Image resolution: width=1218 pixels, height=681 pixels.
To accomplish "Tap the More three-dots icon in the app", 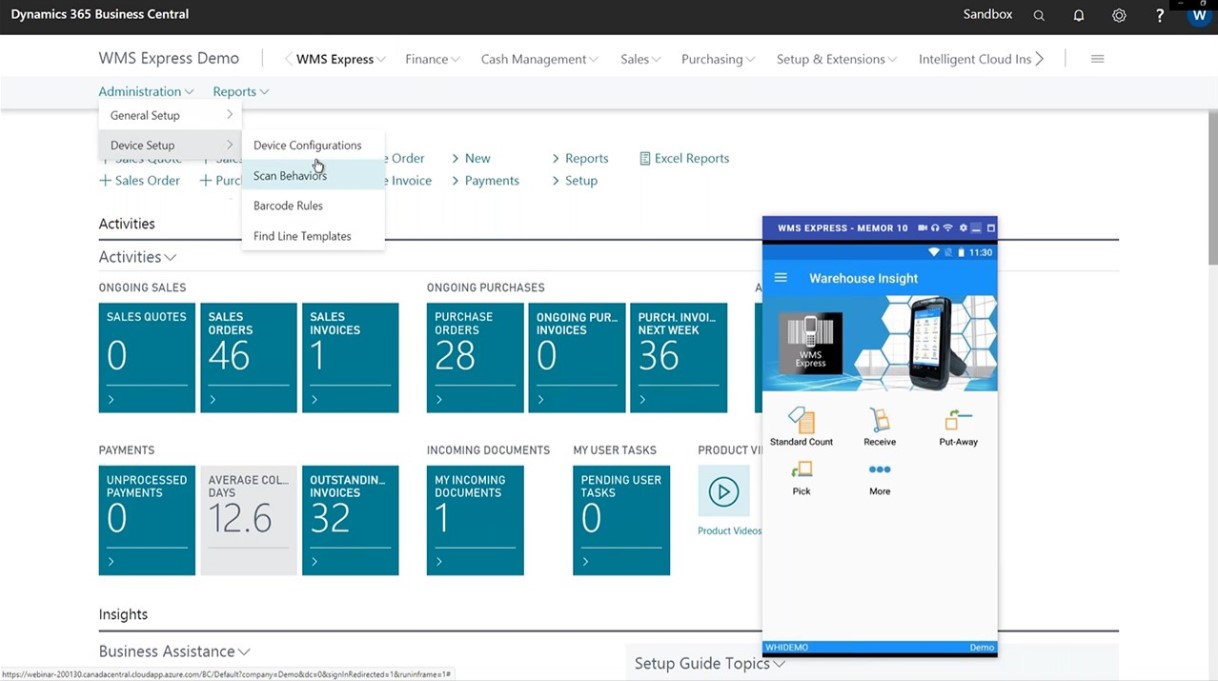I will tap(879, 471).
